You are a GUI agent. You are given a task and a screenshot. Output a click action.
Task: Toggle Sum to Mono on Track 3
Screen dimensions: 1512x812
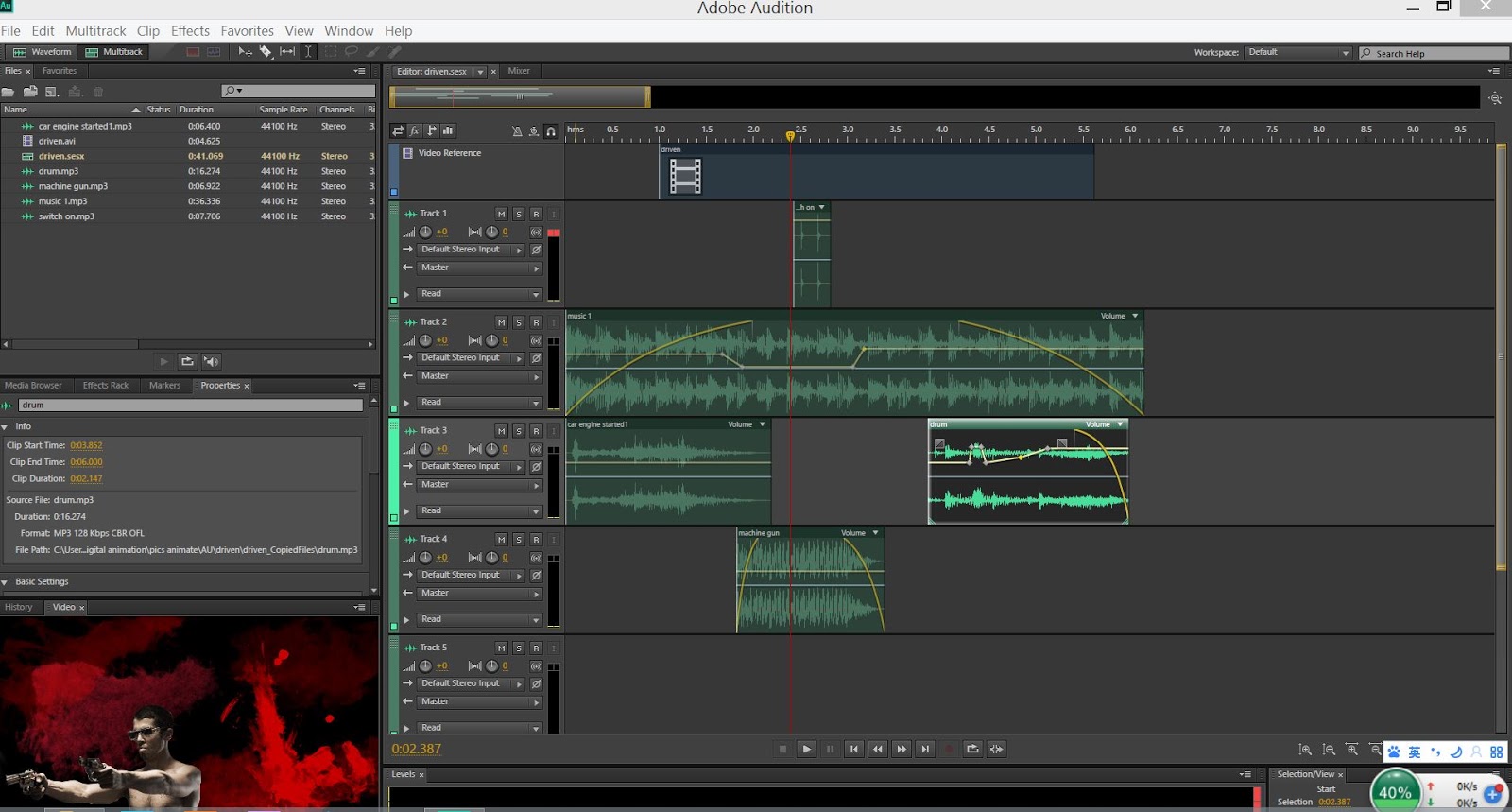coord(536,449)
